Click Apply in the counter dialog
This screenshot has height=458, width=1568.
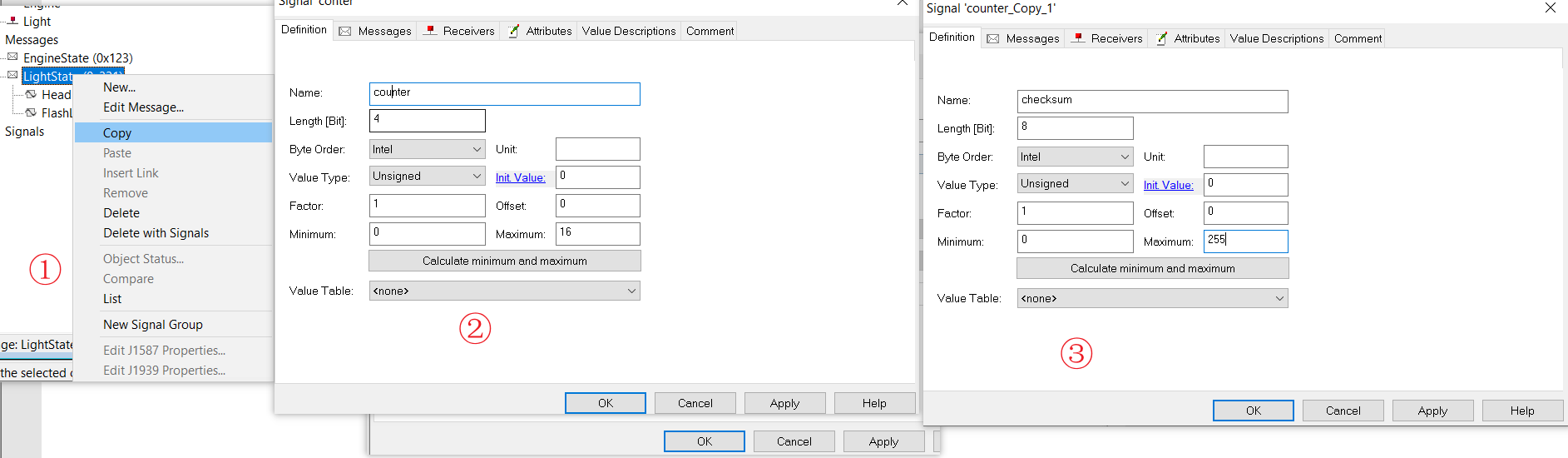tap(784, 403)
